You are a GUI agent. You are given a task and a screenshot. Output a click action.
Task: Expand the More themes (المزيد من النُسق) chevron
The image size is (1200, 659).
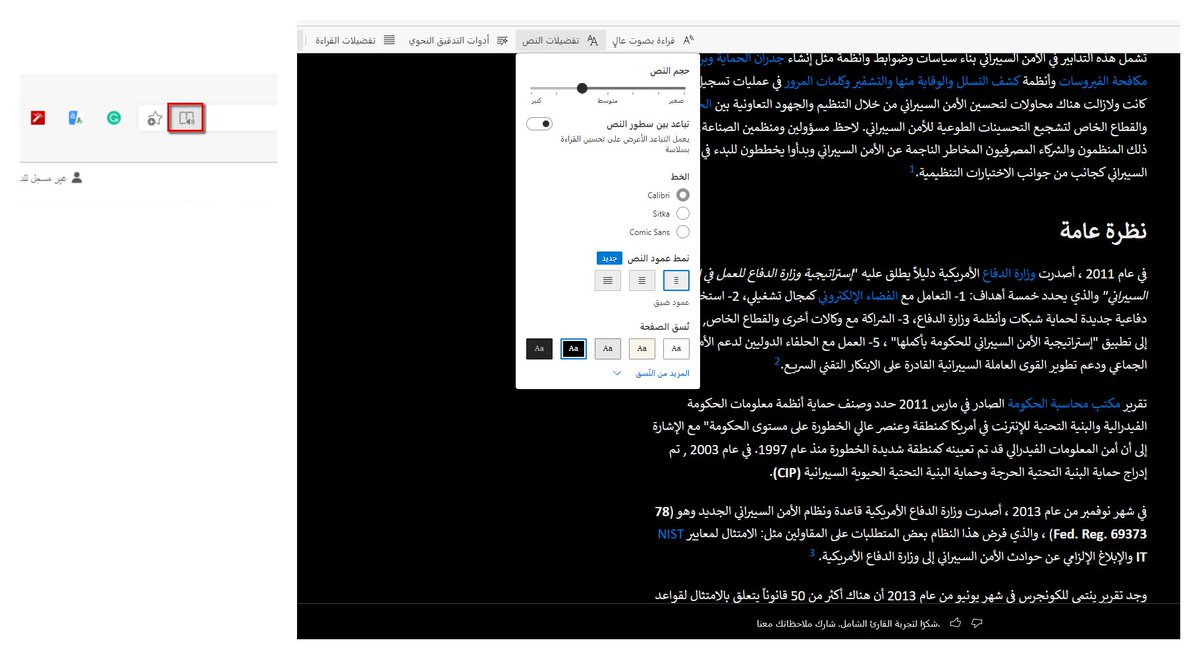[617, 373]
